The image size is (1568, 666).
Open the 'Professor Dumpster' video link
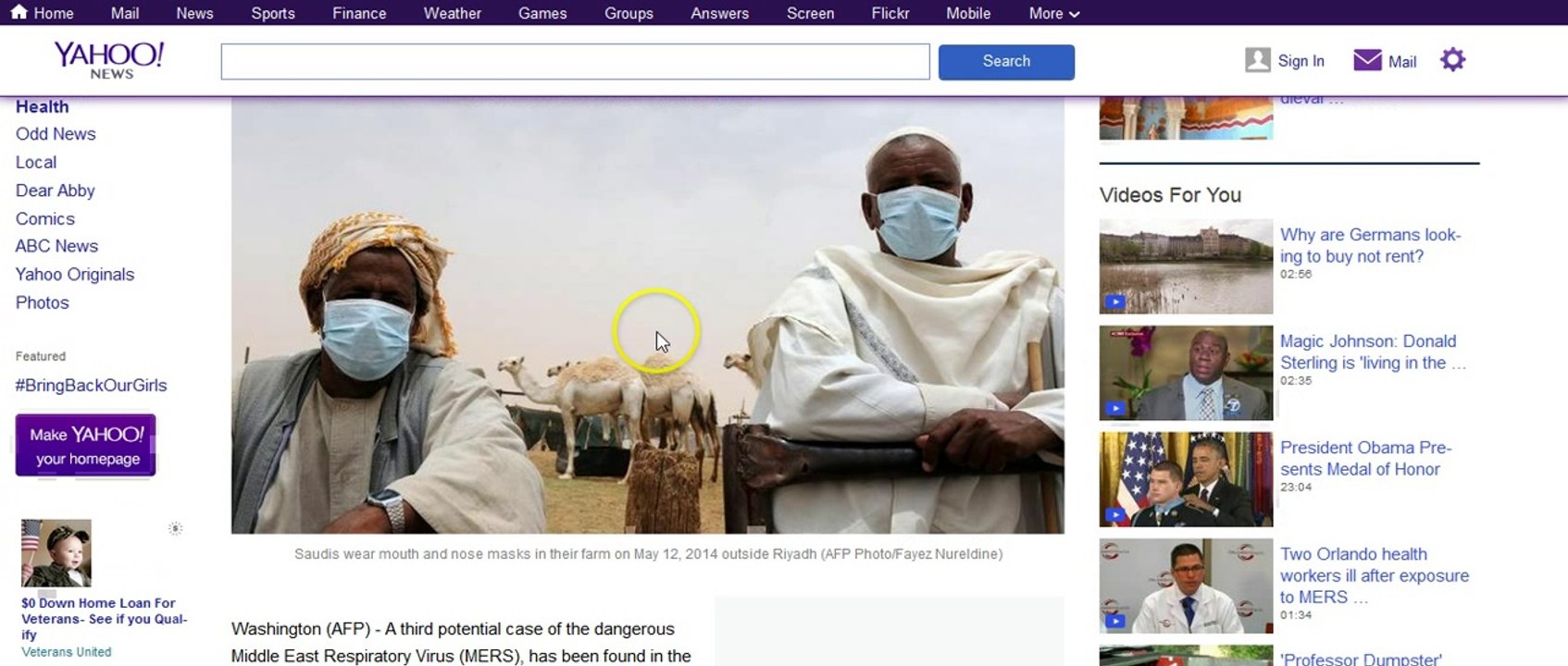tap(1361, 659)
